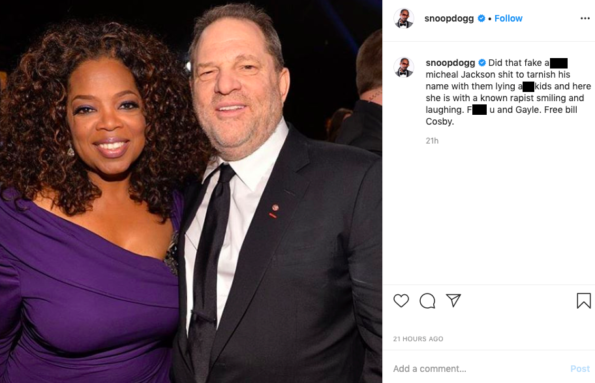The image size is (595, 383).
Task: Follow the snoopdogg account
Action: [x=508, y=18]
